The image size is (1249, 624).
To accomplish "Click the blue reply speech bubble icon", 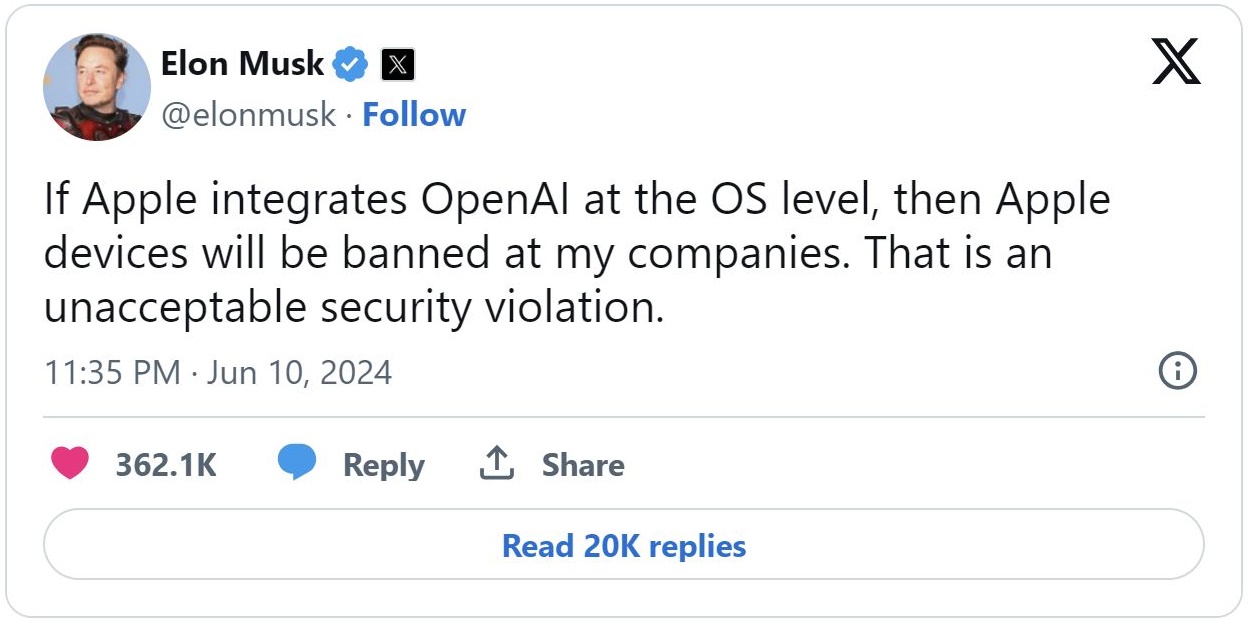I will 297,463.
